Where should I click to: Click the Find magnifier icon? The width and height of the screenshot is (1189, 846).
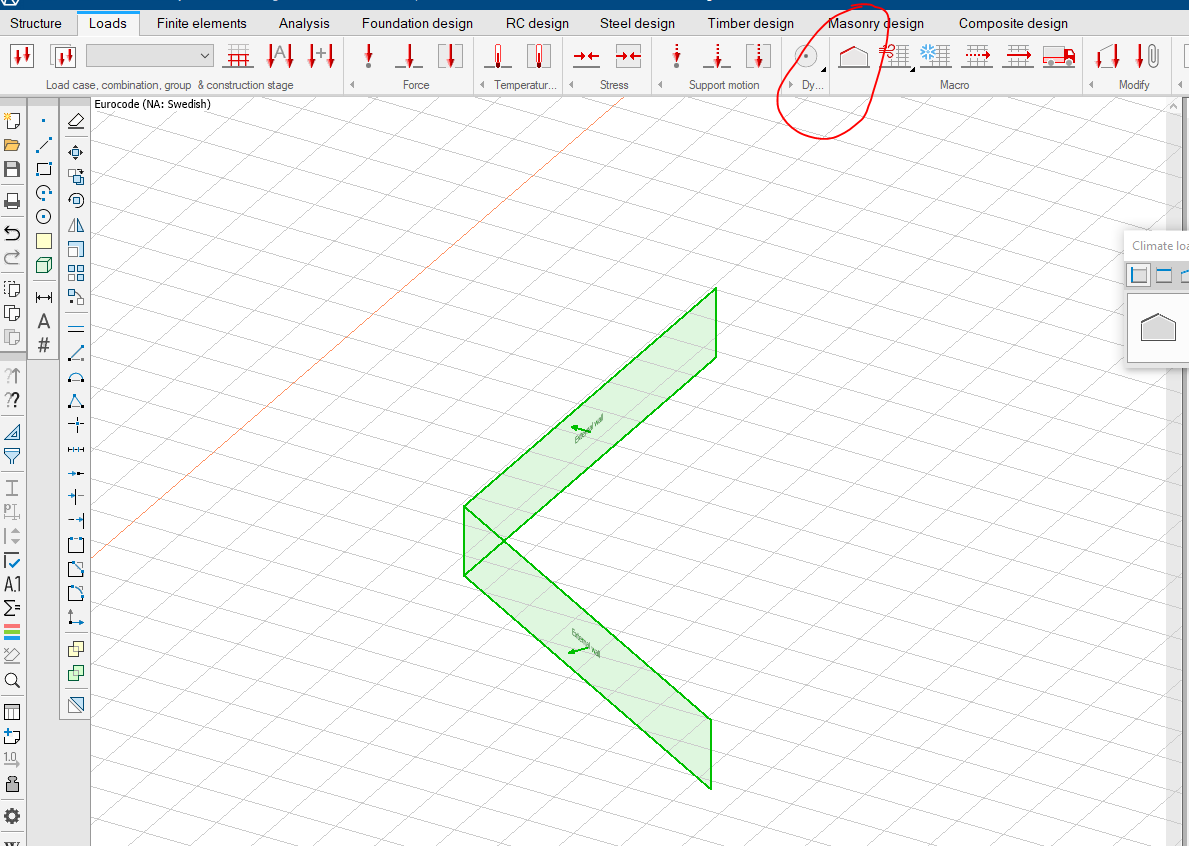click(11, 680)
